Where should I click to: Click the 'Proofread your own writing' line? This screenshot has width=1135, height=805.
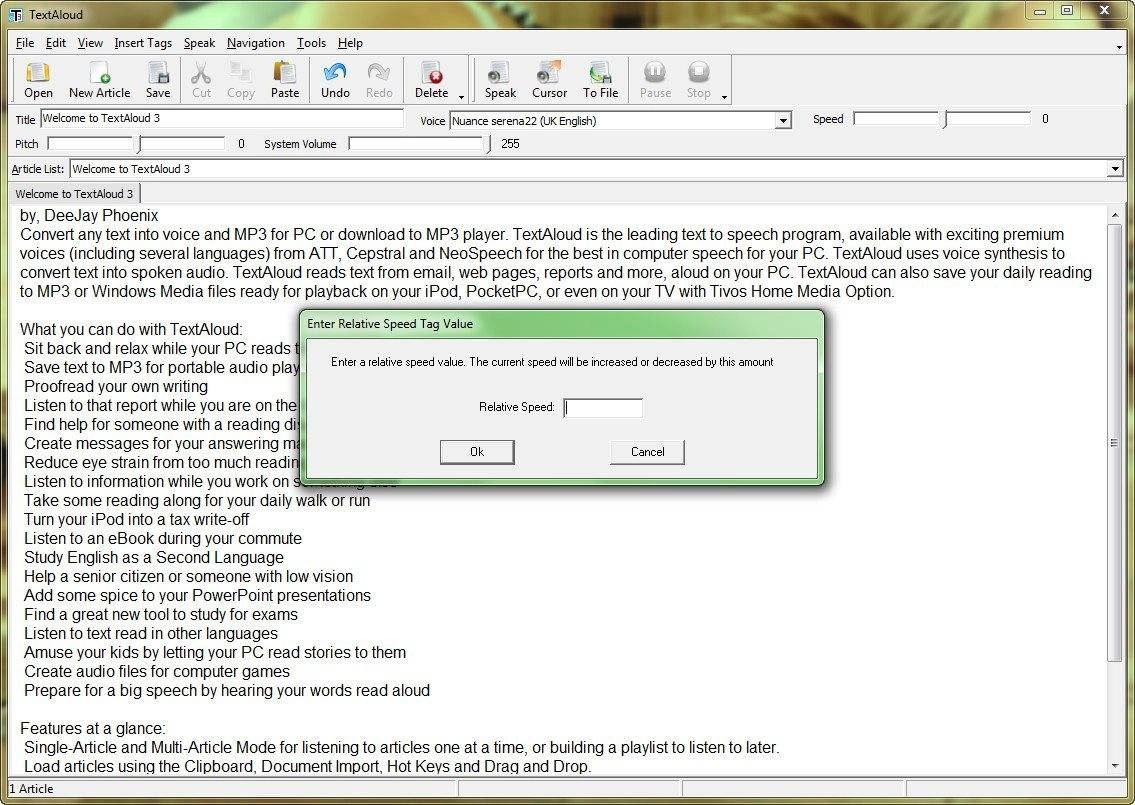point(116,387)
